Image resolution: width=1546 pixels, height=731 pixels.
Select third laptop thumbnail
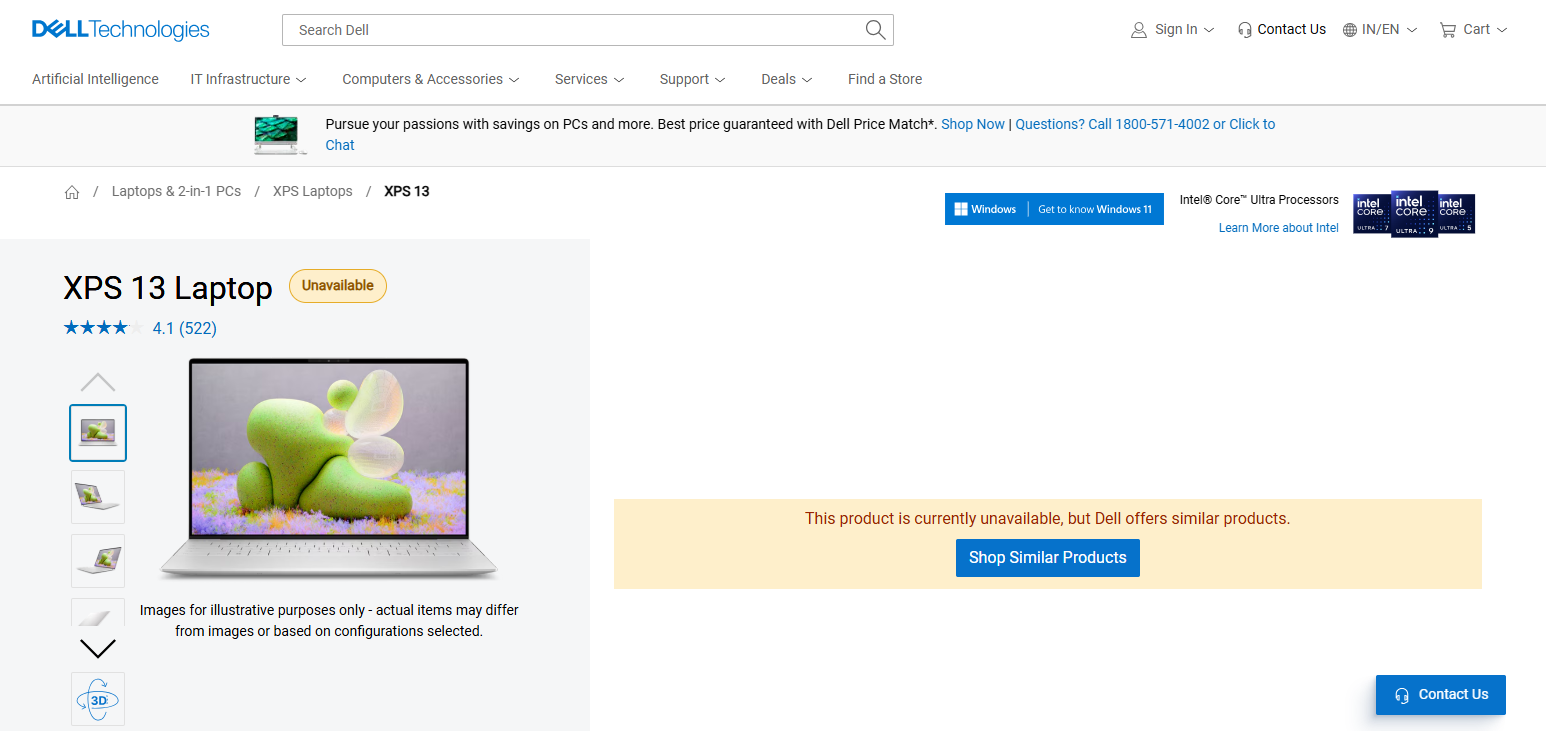click(x=98, y=561)
